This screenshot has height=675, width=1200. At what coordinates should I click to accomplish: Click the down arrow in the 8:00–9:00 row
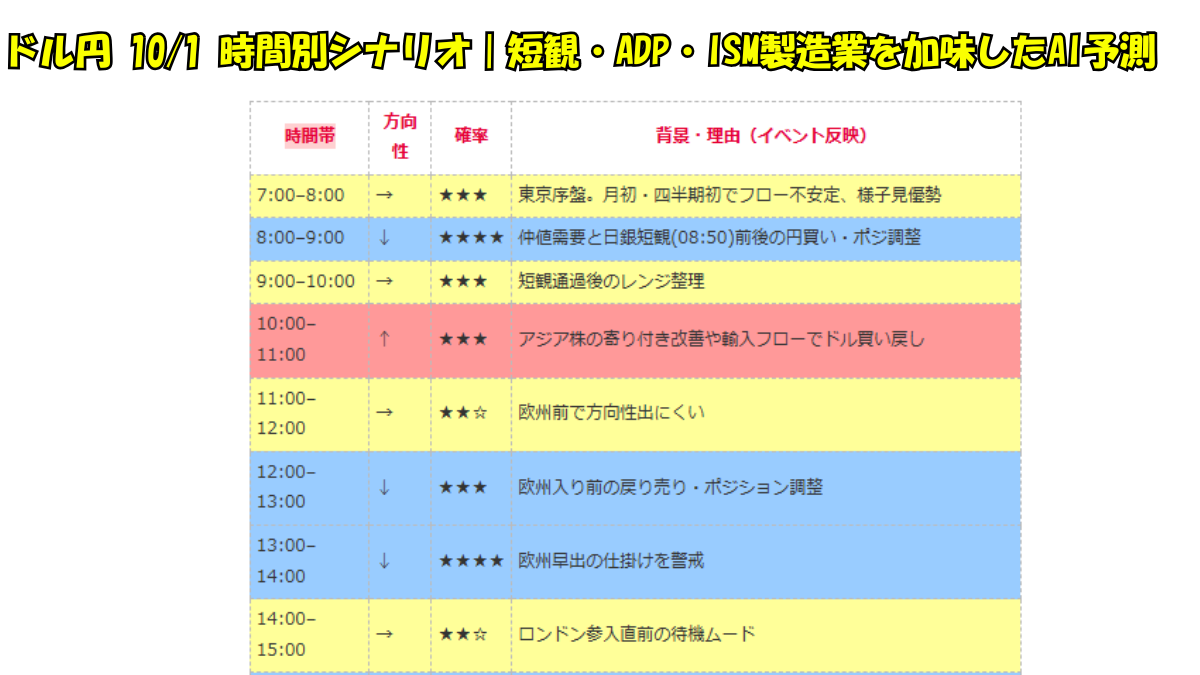pyautogui.click(x=384, y=238)
